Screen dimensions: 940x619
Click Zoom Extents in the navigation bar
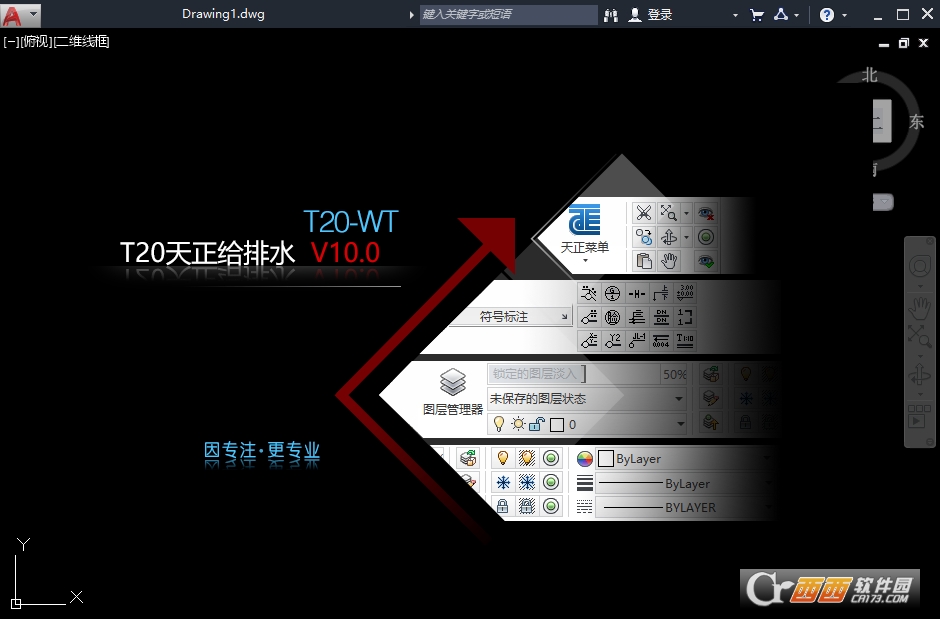click(920, 336)
